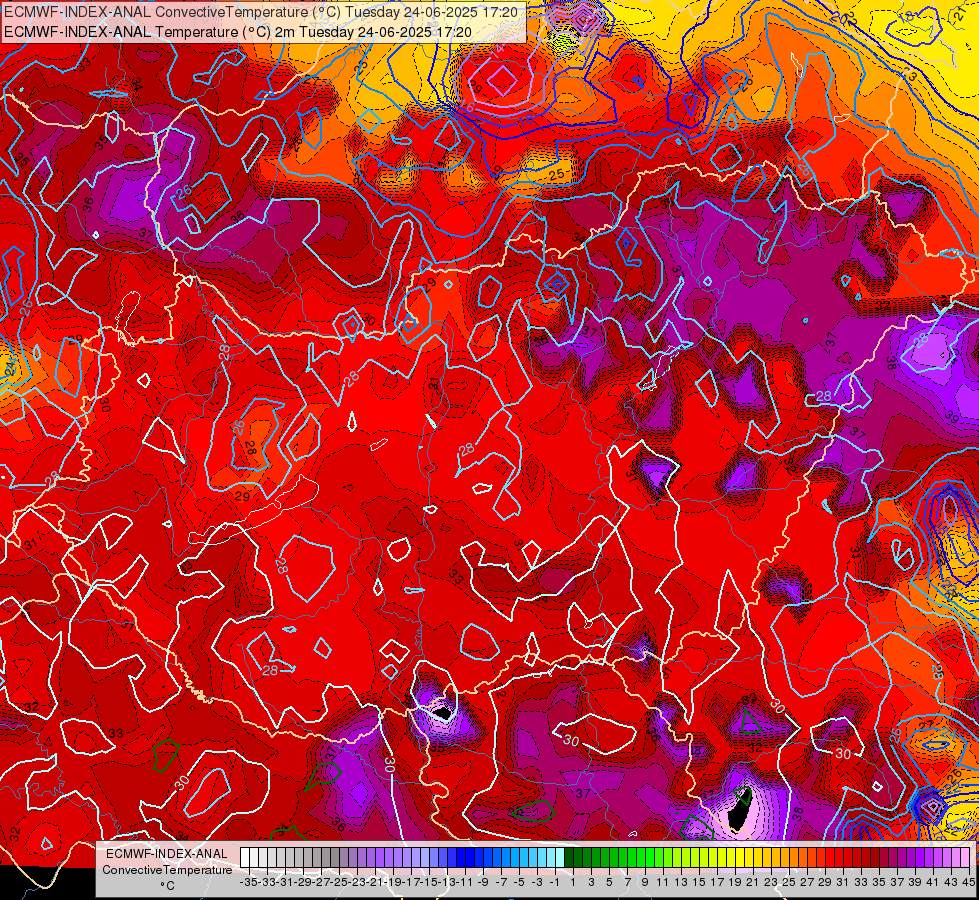Screen dimensions: 979x900
Task: Click the ECMWF-INDEX-ANAL legend title
Action: coord(167,854)
